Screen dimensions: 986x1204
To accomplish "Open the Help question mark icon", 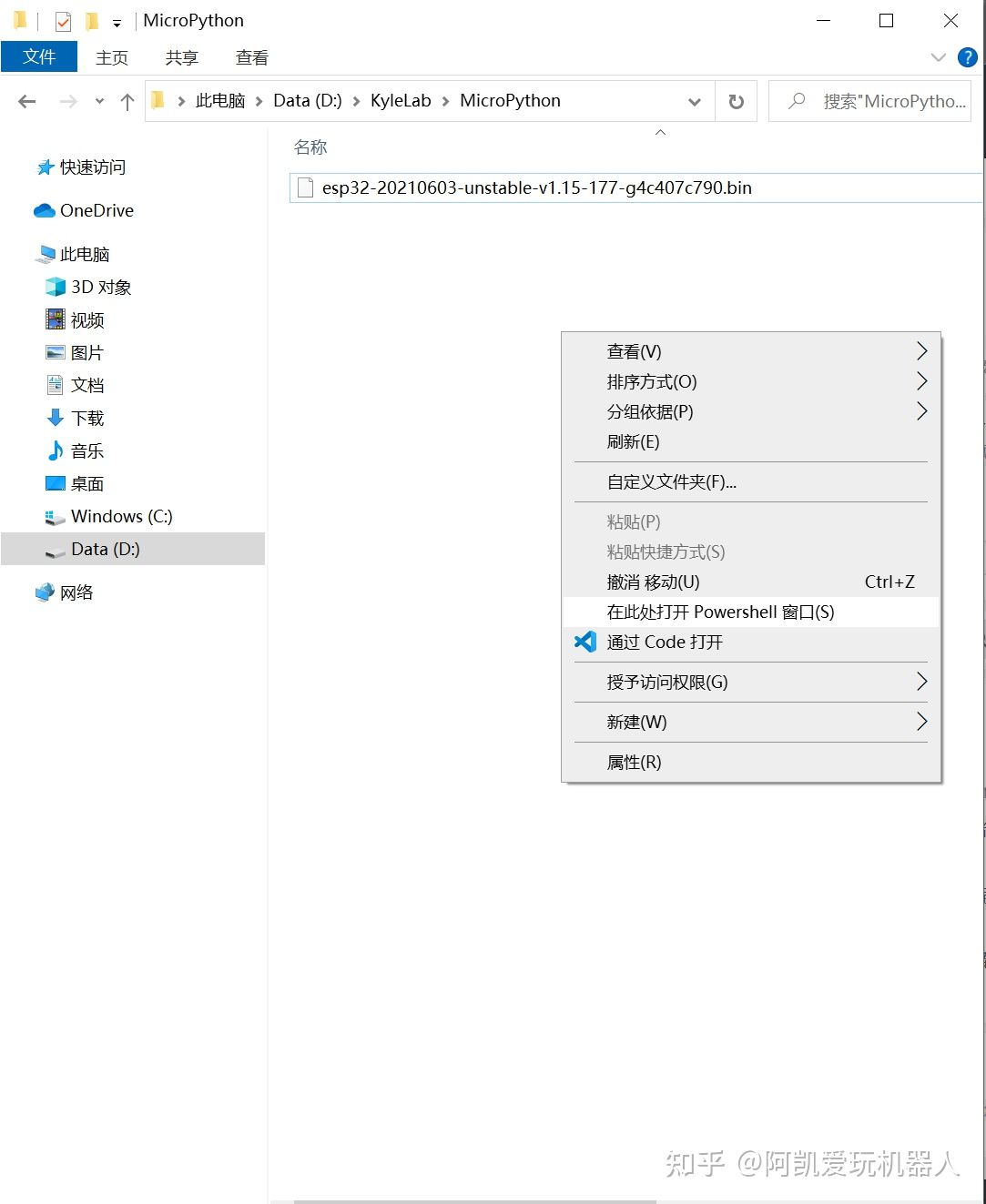I will [x=967, y=57].
